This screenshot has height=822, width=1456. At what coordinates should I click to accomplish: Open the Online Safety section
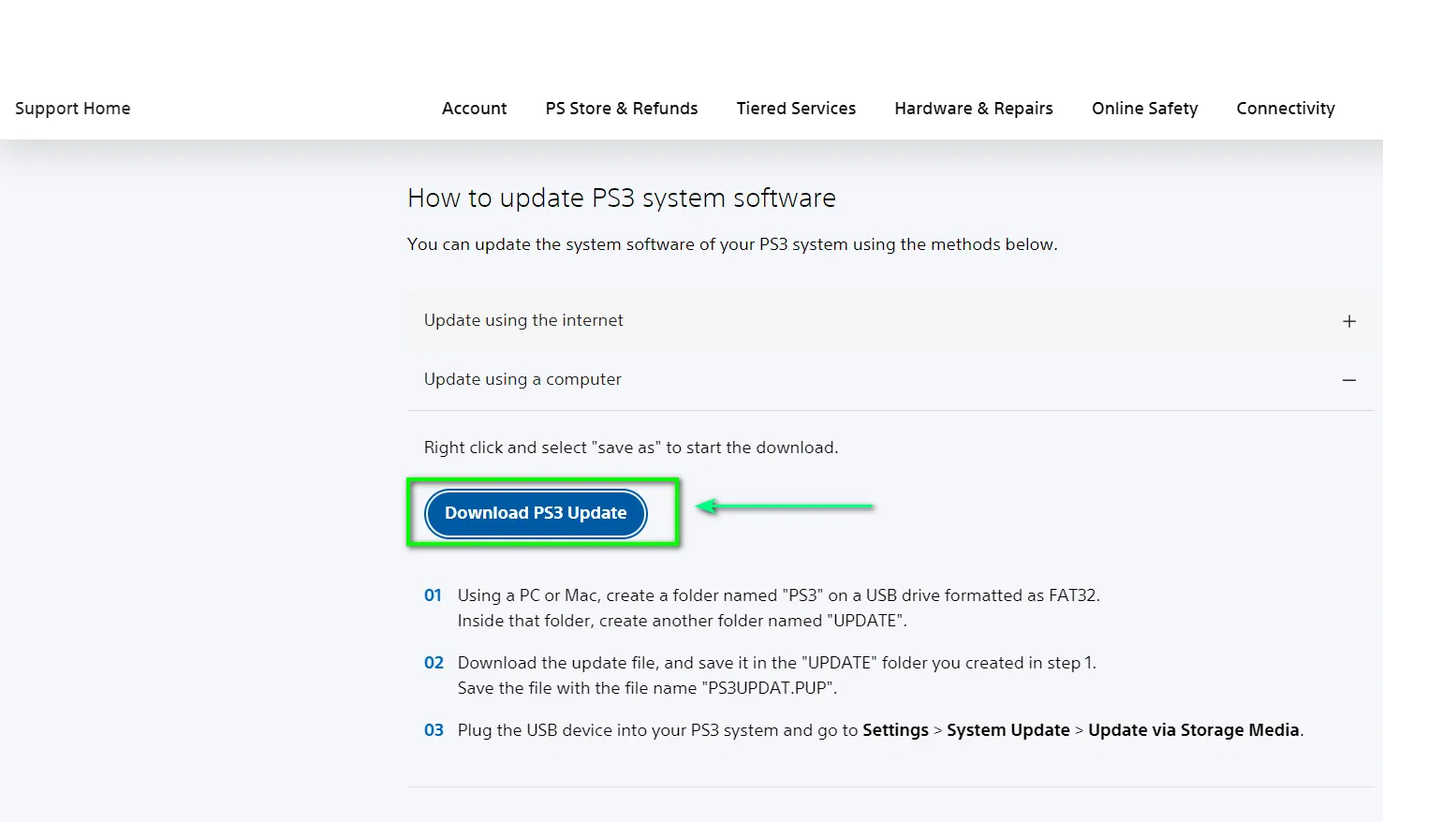coord(1144,108)
